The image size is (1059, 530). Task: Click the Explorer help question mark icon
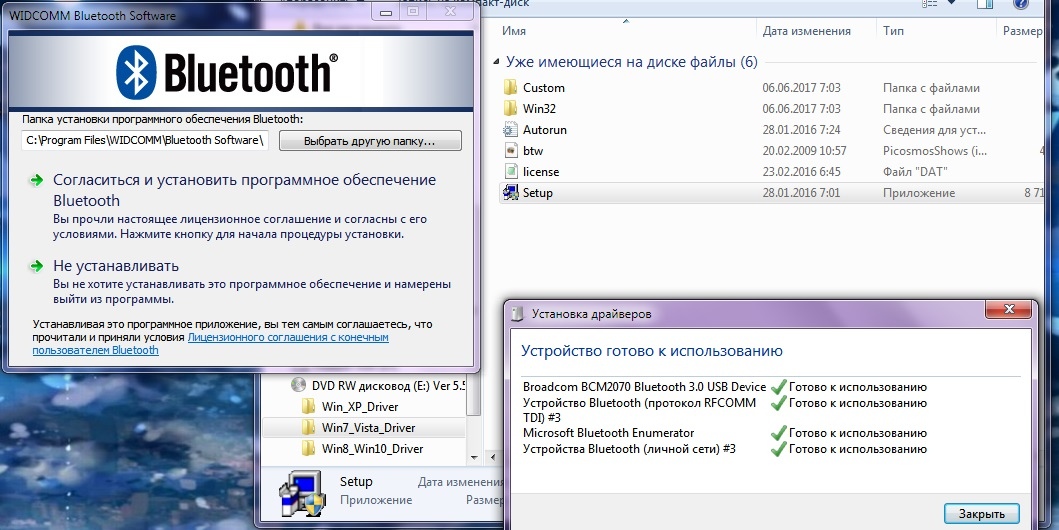pyautogui.click(x=1021, y=3)
